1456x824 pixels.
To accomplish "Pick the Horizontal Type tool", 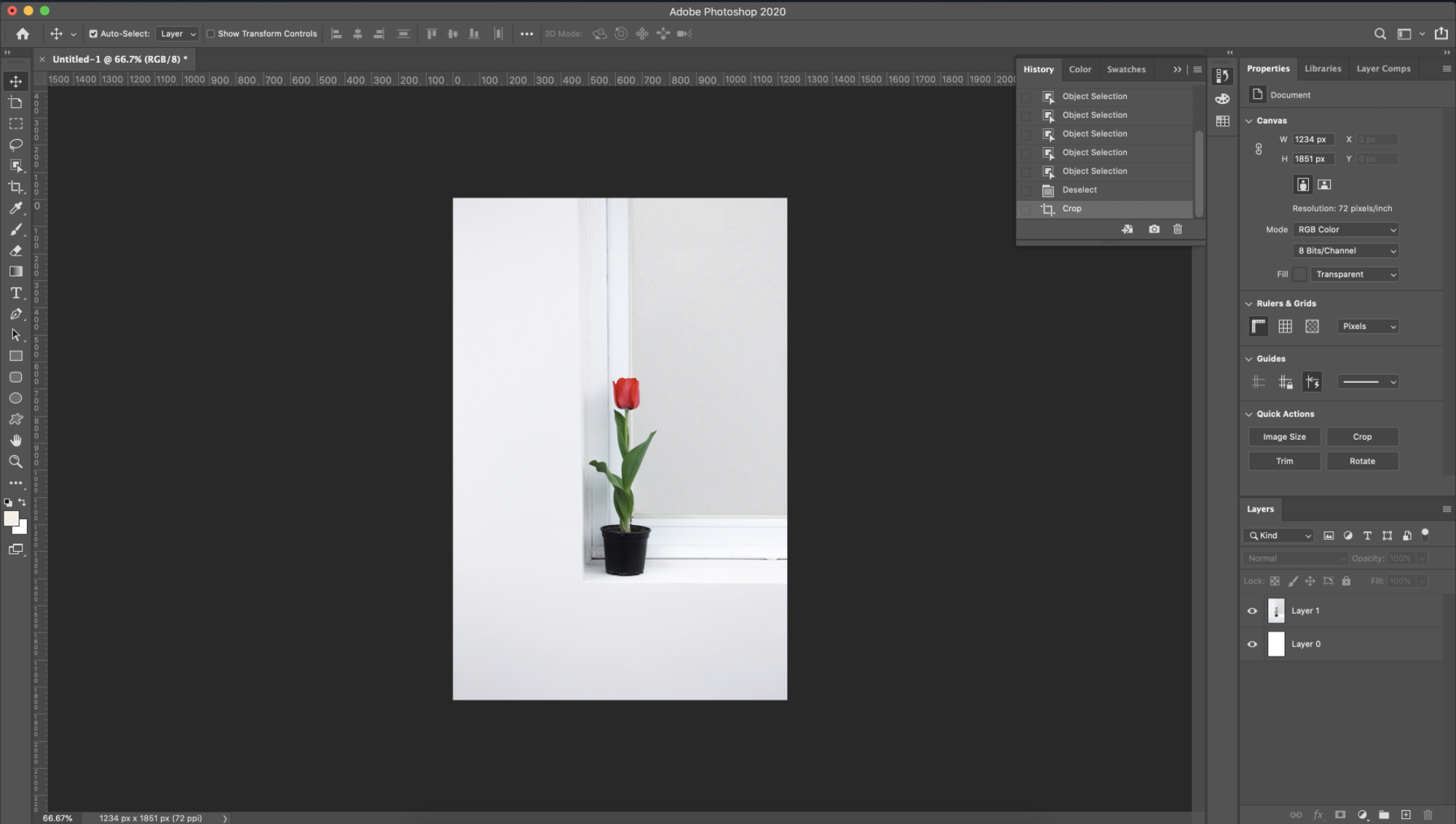I will coord(15,293).
